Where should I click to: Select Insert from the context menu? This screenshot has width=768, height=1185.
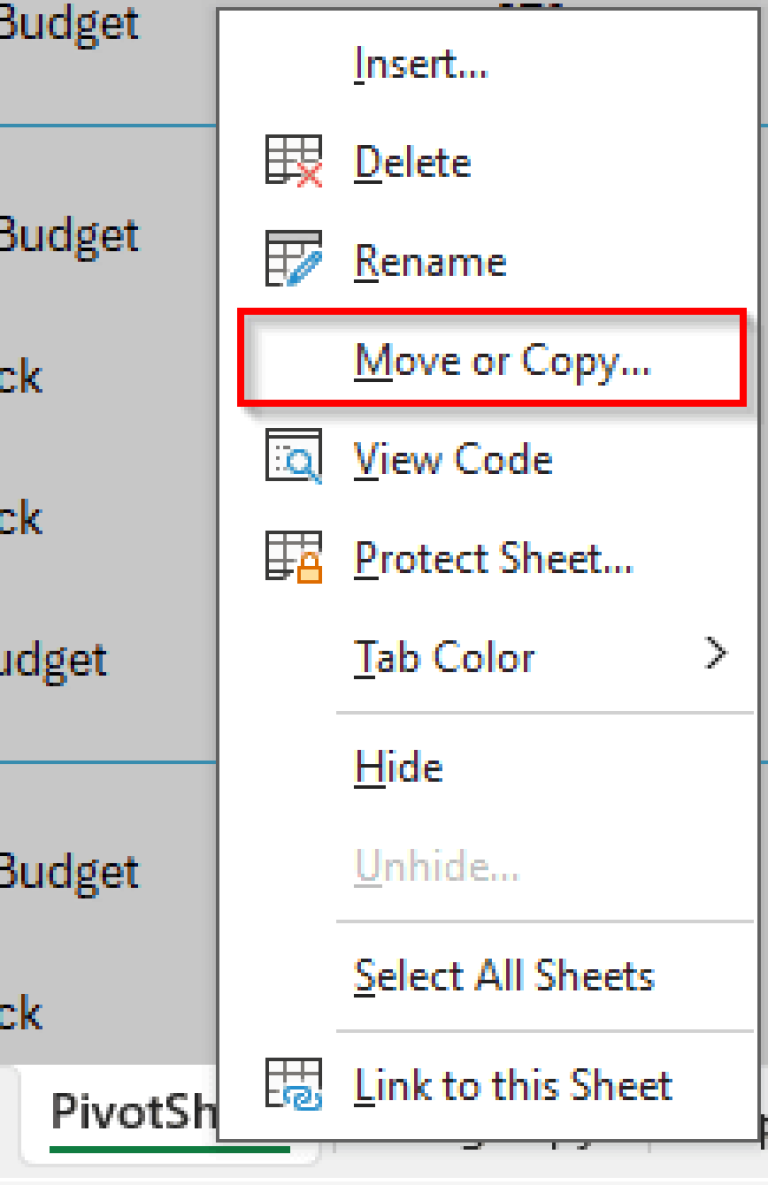[x=420, y=63]
